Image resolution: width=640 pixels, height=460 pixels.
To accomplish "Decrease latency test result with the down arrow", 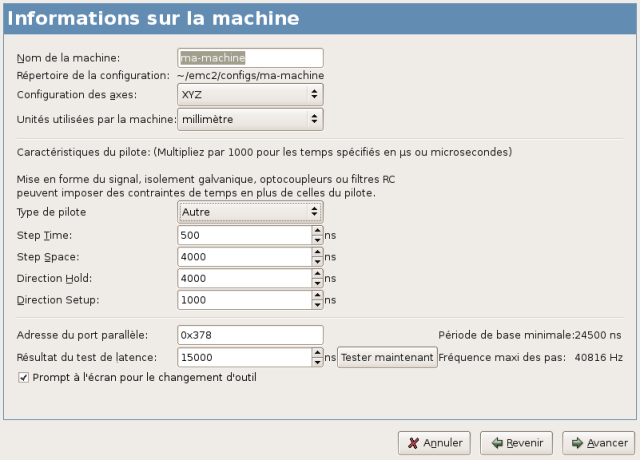I will [317, 362].
